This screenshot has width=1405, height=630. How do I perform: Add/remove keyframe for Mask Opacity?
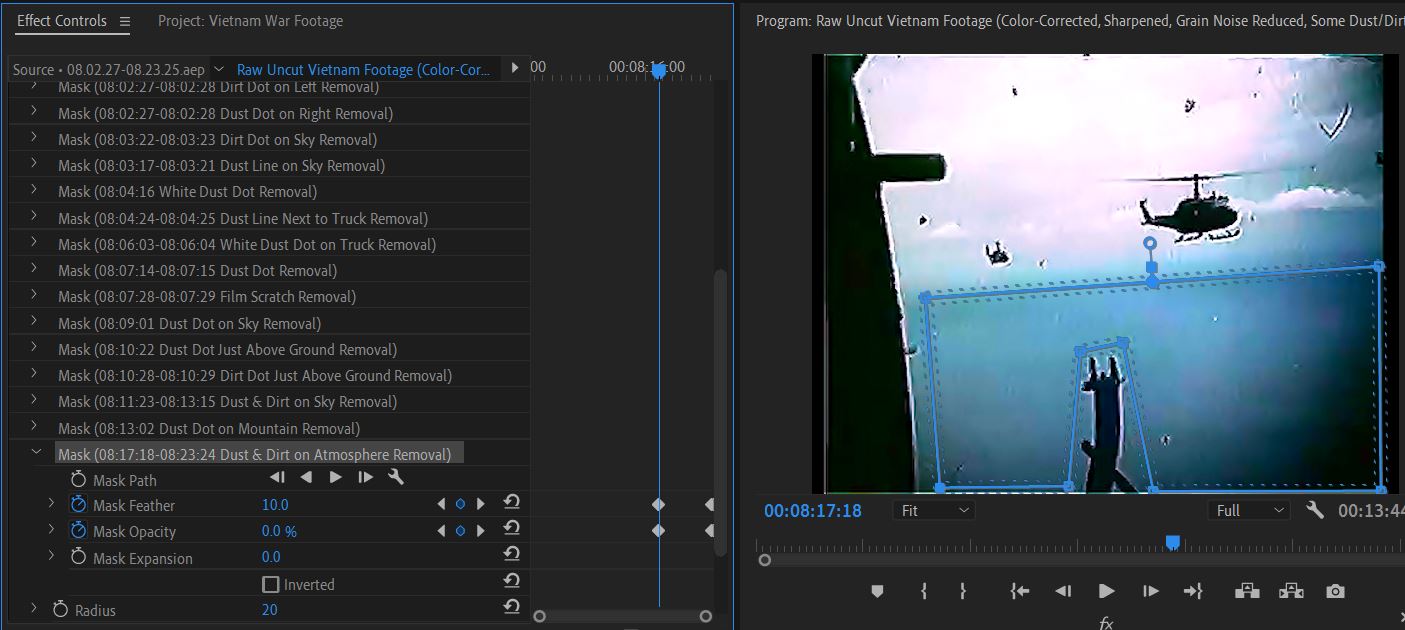(461, 531)
